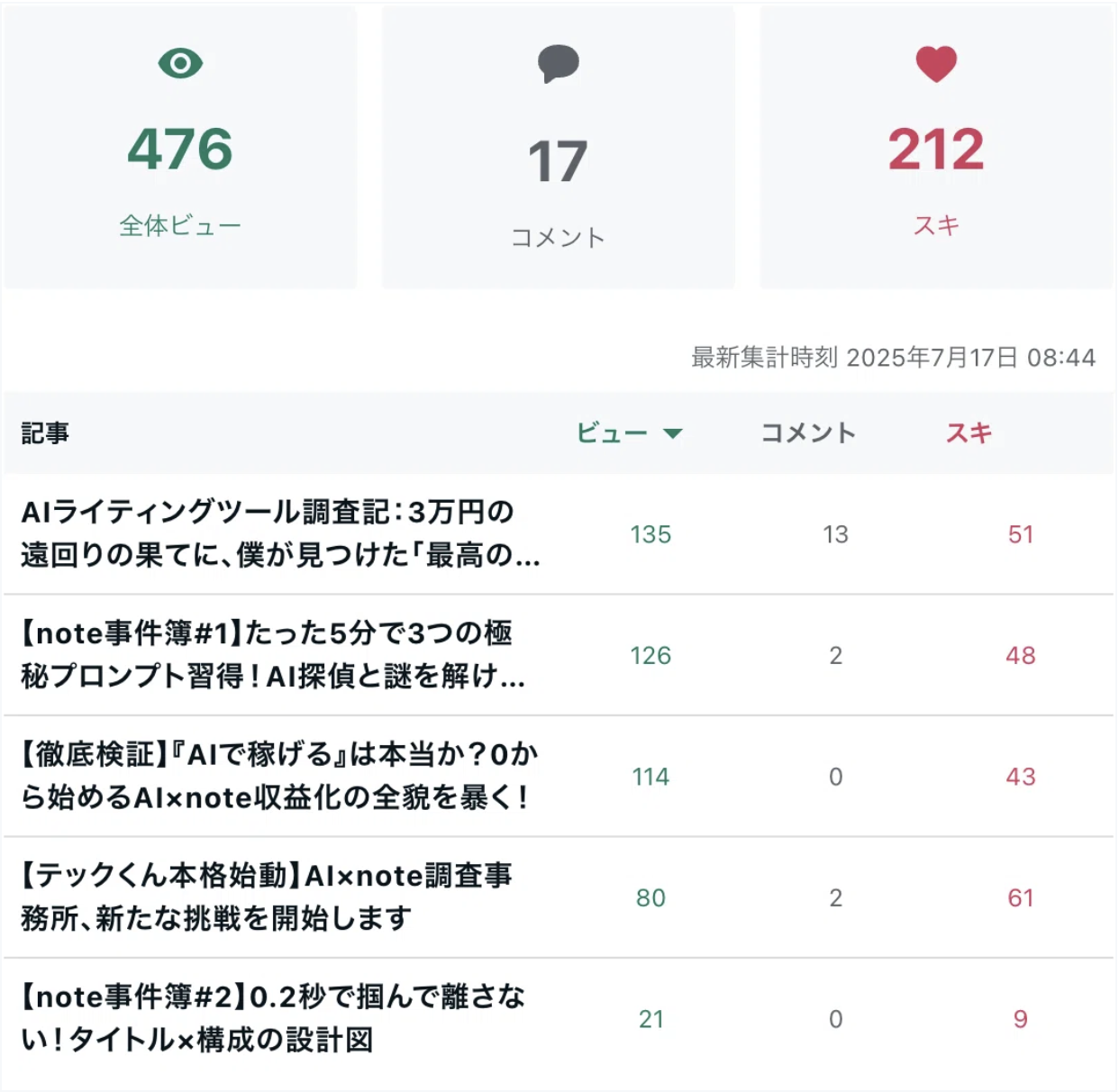This screenshot has height=1092, width=1119.
Task: Click the green eye views icon
Action: point(180,63)
